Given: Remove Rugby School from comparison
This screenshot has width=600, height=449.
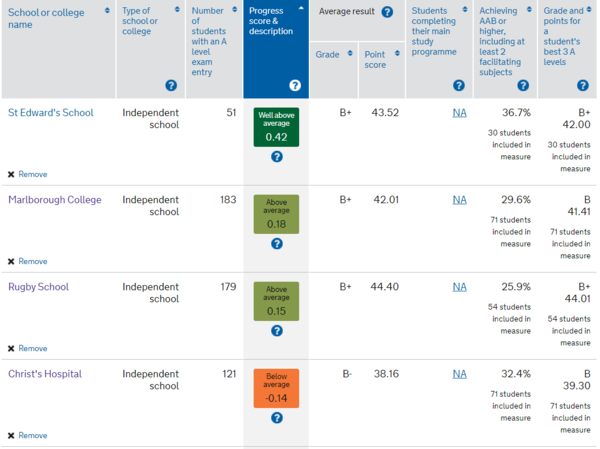Looking at the screenshot, I should tap(33, 348).
